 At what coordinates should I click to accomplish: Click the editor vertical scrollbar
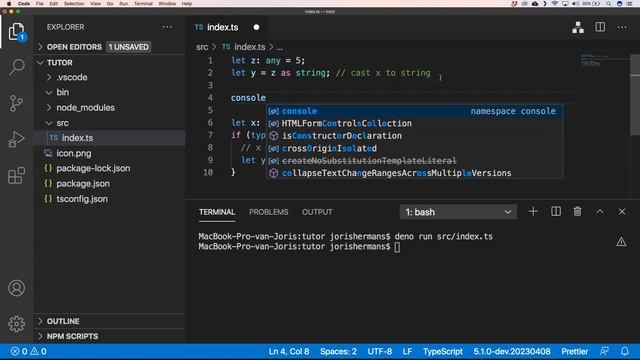635,94
